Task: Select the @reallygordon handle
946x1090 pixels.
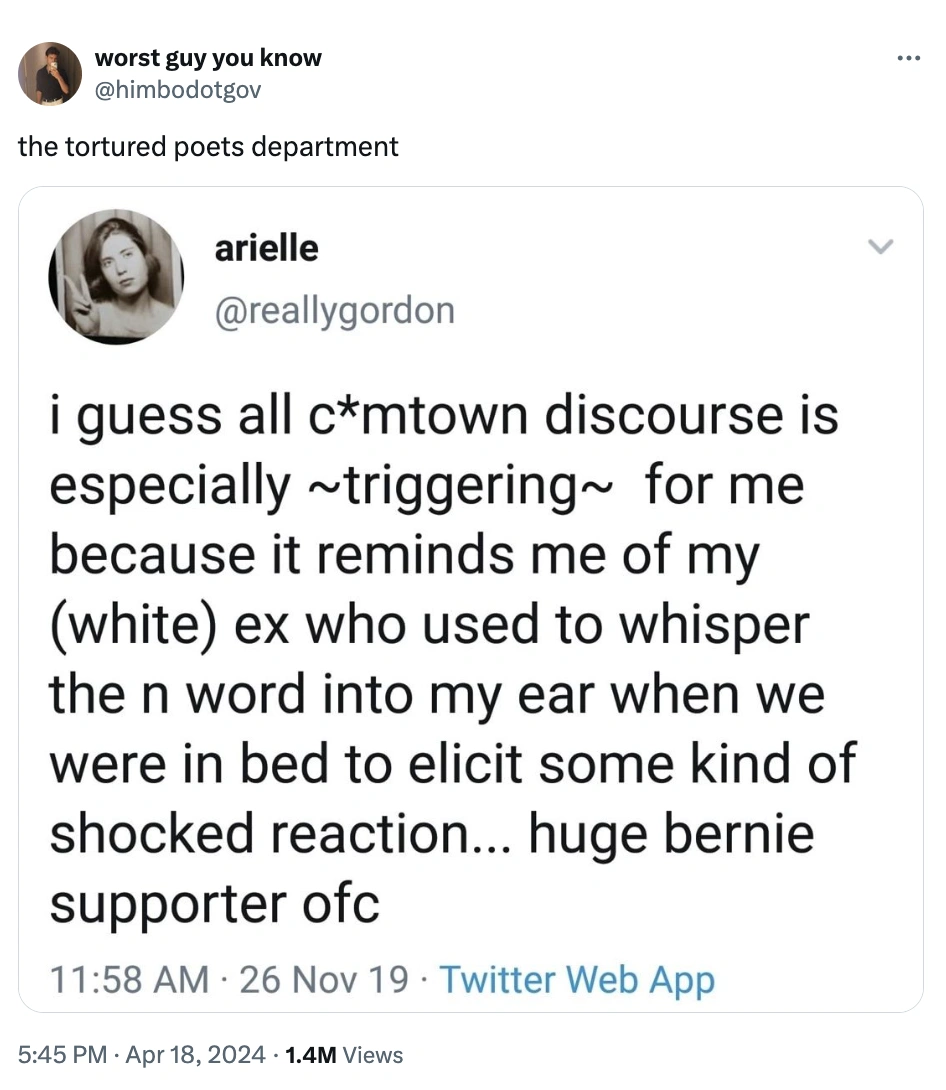Action: pyautogui.click(x=333, y=310)
